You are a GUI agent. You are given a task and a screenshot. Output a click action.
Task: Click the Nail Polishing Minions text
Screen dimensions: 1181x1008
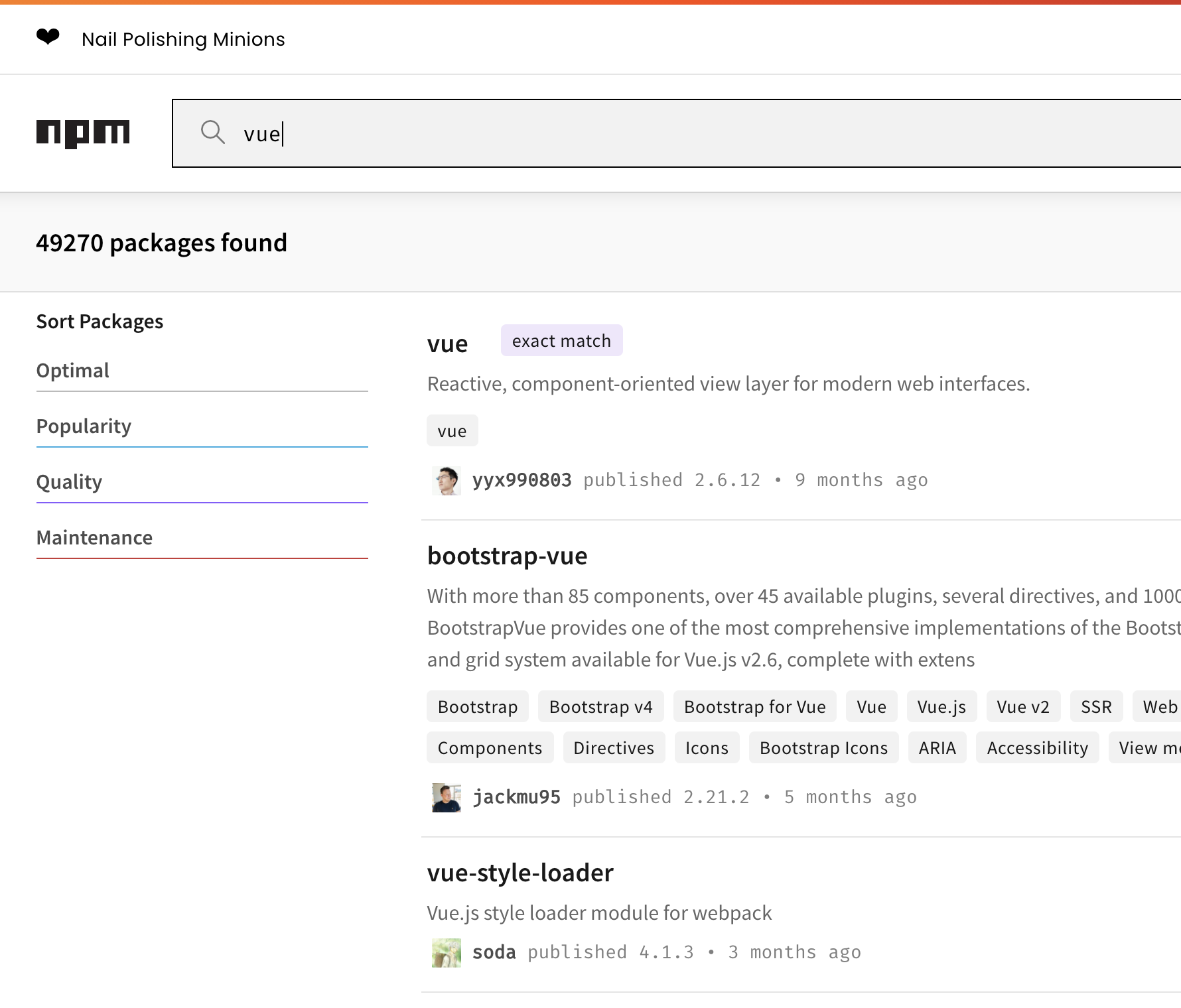point(183,39)
